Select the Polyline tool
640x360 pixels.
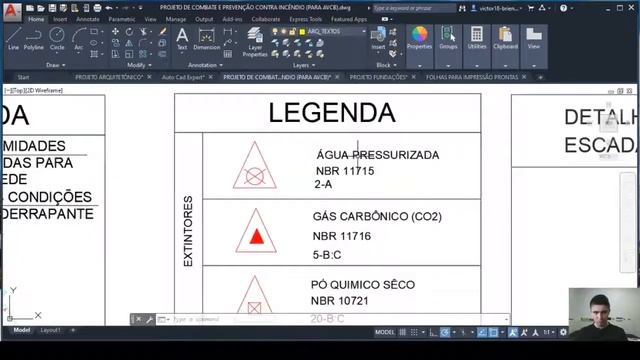click(33, 39)
